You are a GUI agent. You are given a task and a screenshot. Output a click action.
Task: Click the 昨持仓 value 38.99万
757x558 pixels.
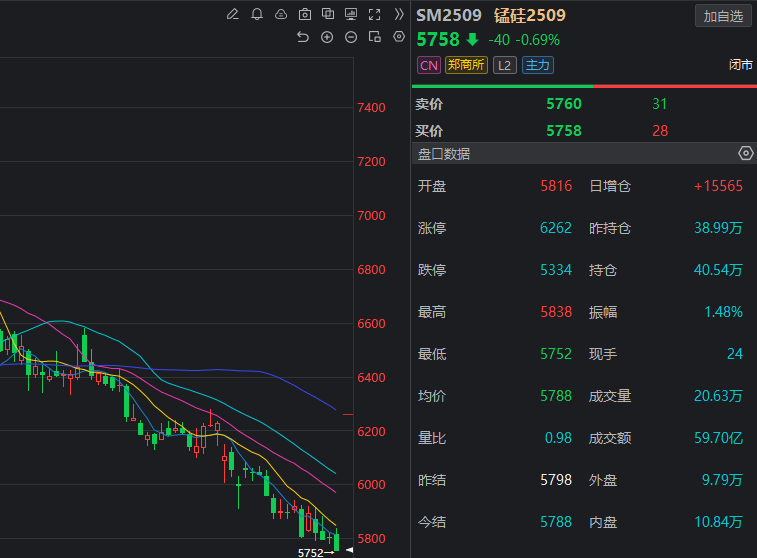click(x=718, y=228)
